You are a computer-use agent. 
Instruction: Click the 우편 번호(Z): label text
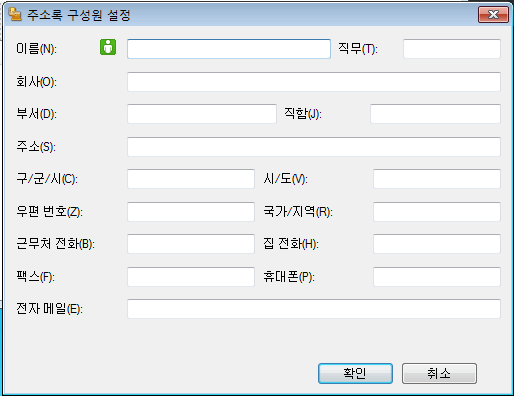pos(49,211)
